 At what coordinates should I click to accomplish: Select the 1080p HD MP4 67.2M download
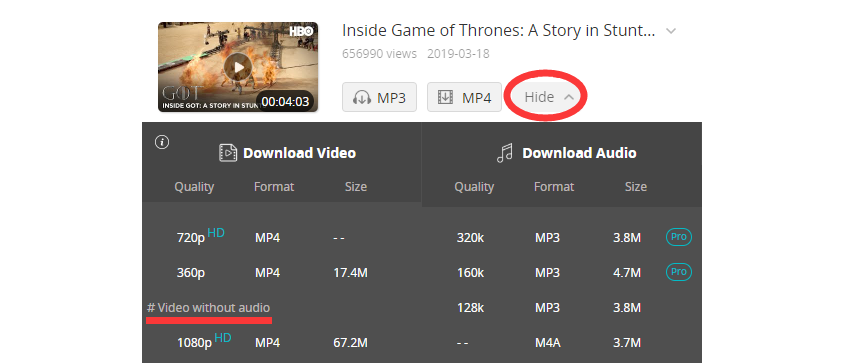click(x=282, y=342)
